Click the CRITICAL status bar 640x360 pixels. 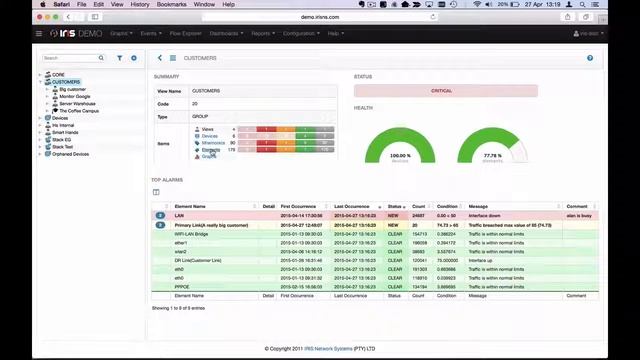[x=446, y=91]
